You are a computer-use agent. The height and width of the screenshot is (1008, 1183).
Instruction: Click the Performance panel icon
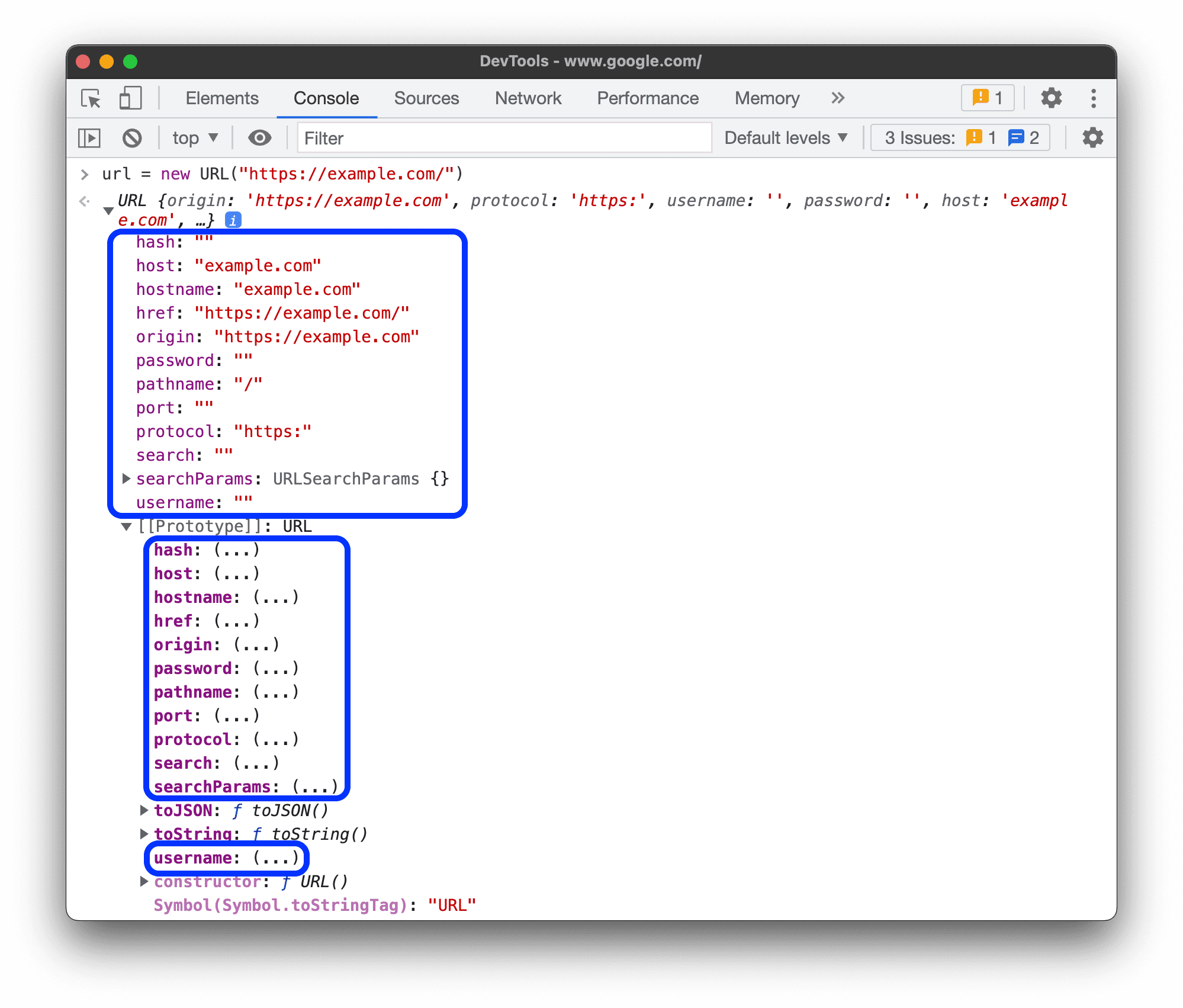point(647,97)
